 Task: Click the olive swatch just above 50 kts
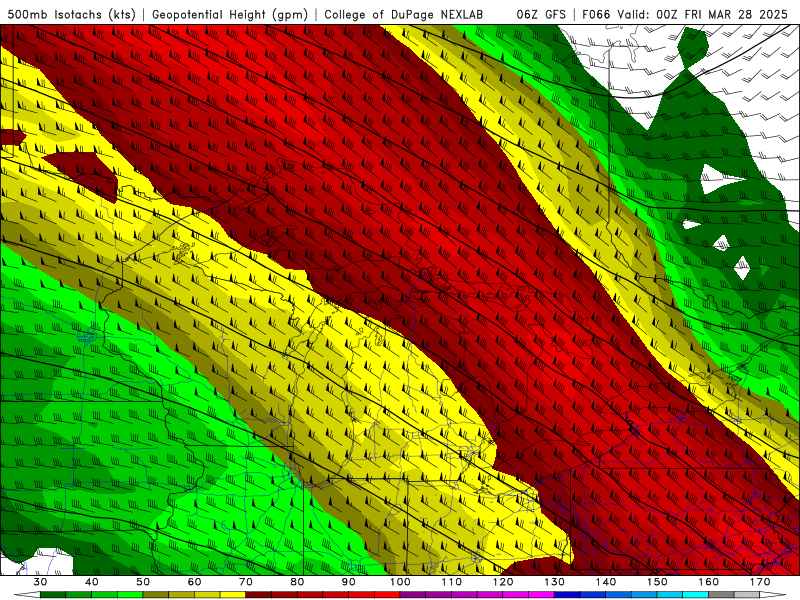[x=156, y=595]
